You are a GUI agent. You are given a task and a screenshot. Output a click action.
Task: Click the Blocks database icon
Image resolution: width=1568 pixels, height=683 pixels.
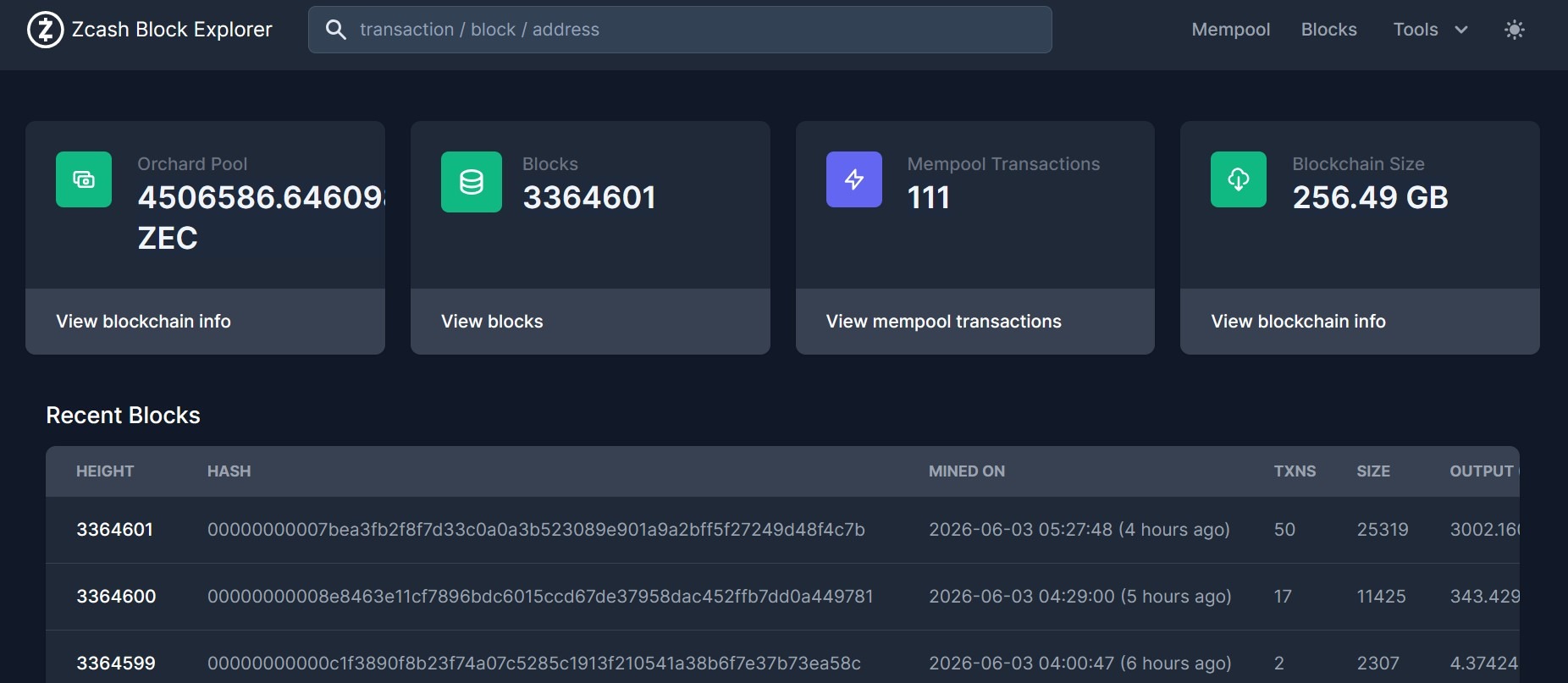(472, 182)
